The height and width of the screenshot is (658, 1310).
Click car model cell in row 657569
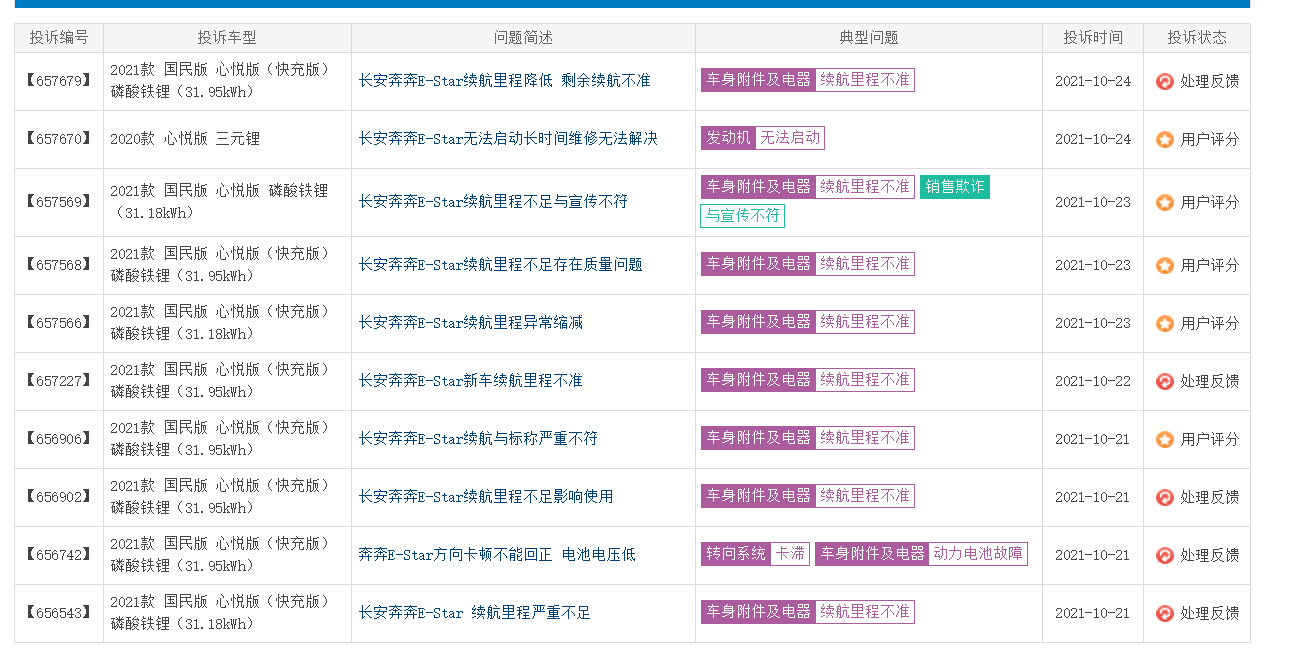click(x=227, y=202)
